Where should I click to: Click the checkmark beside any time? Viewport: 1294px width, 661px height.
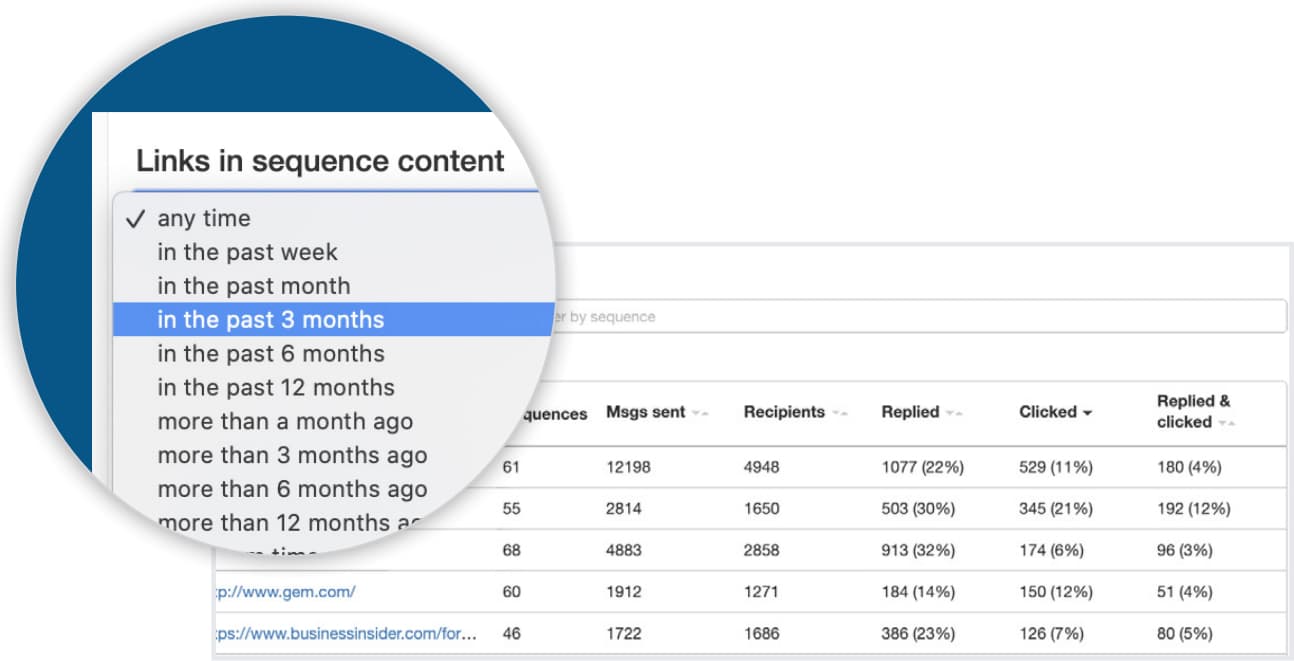(135, 218)
